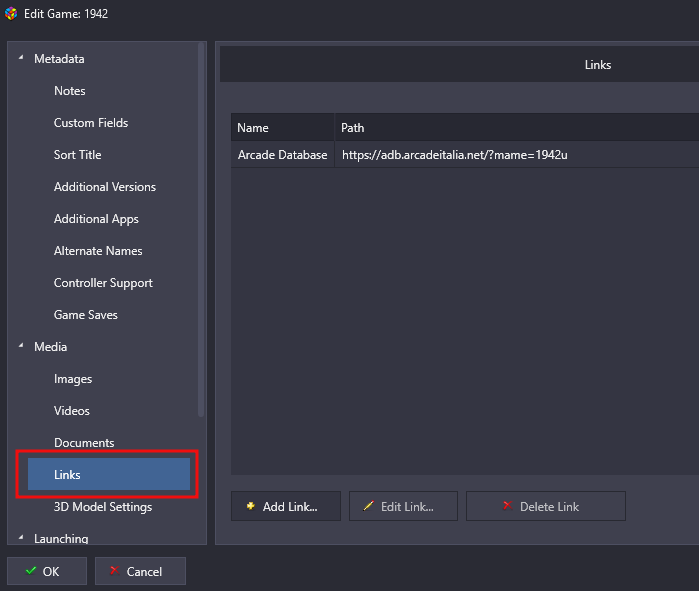Screen dimensions: 699x591
Task: Select Additional Apps in sidebar
Action: coord(96,219)
